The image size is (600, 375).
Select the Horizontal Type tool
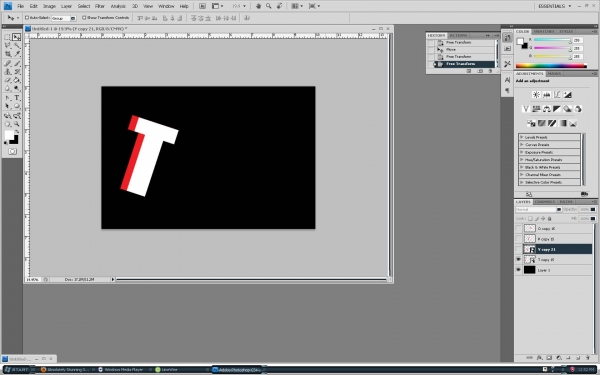pyautogui.click(x=16, y=98)
